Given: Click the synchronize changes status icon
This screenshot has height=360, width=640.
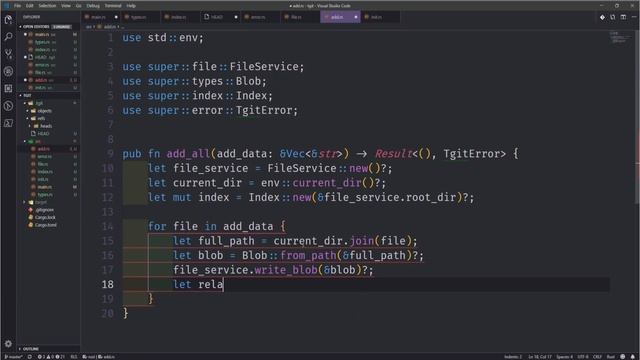Looking at the screenshot, I should (x=30, y=357).
